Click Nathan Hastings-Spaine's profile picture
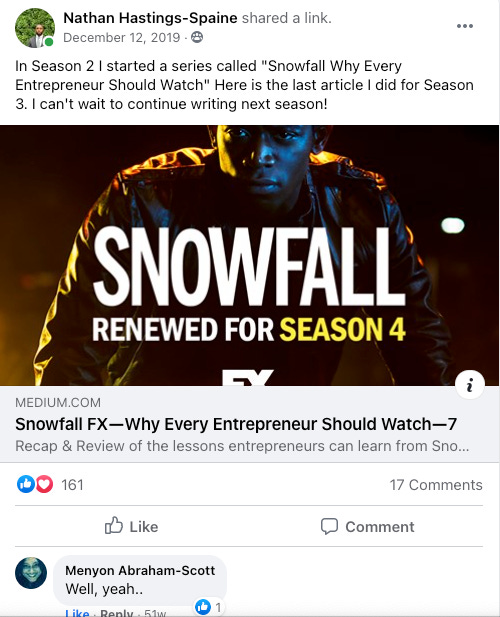Image resolution: width=500 pixels, height=617 pixels. 35,28
